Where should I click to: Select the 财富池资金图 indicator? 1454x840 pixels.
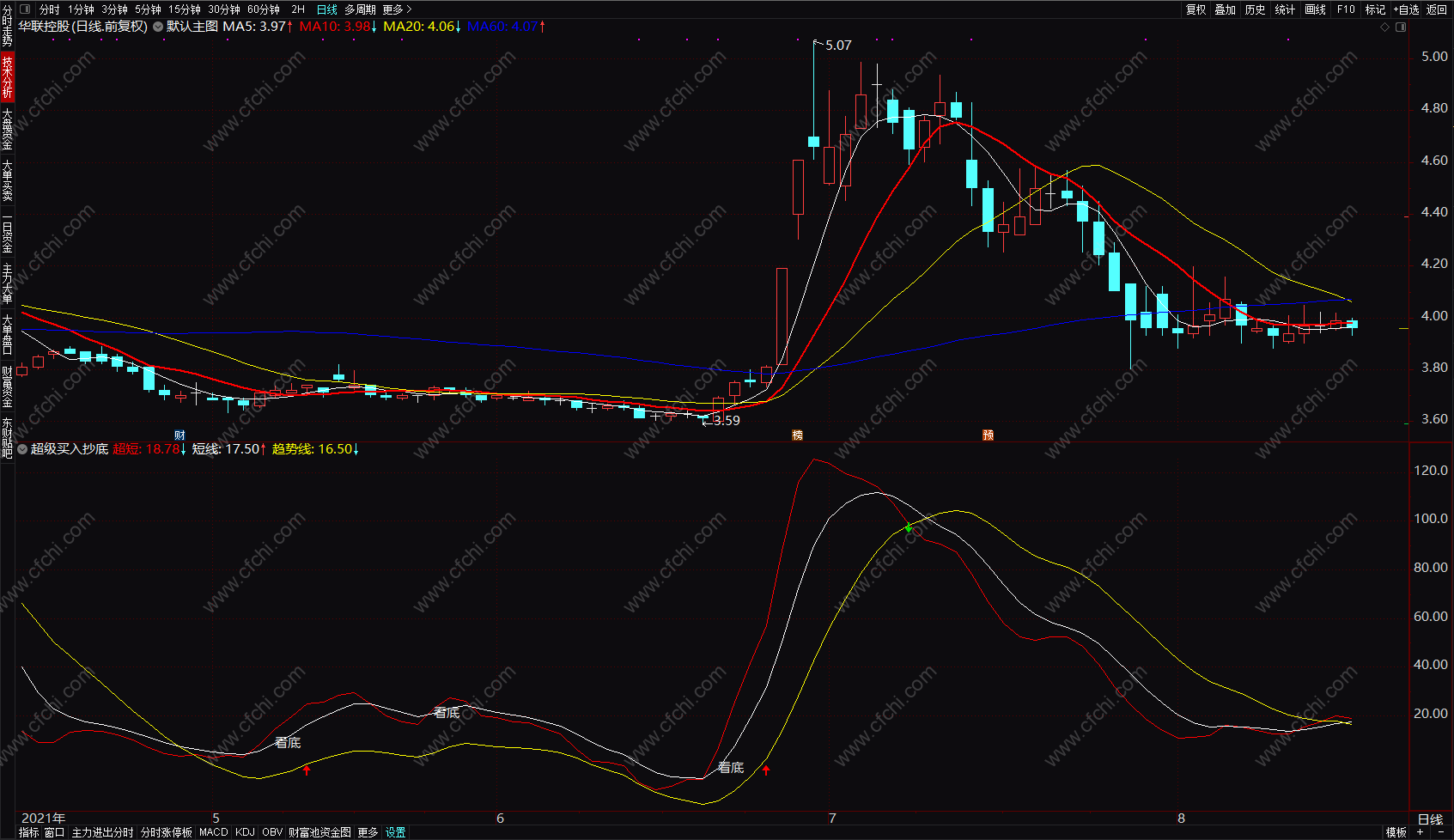319,832
